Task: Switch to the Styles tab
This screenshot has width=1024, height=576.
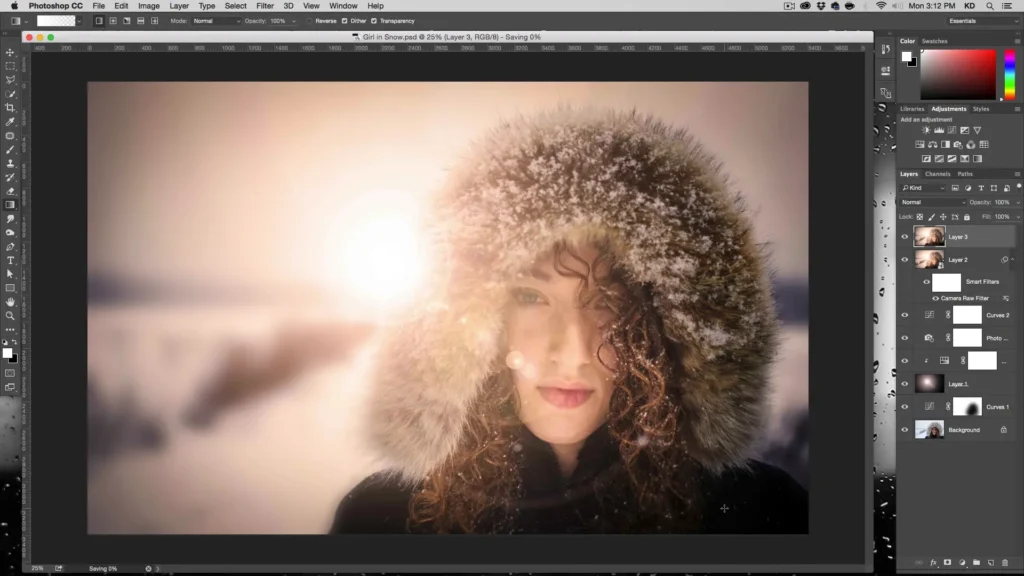Action: click(x=981, y=109)
